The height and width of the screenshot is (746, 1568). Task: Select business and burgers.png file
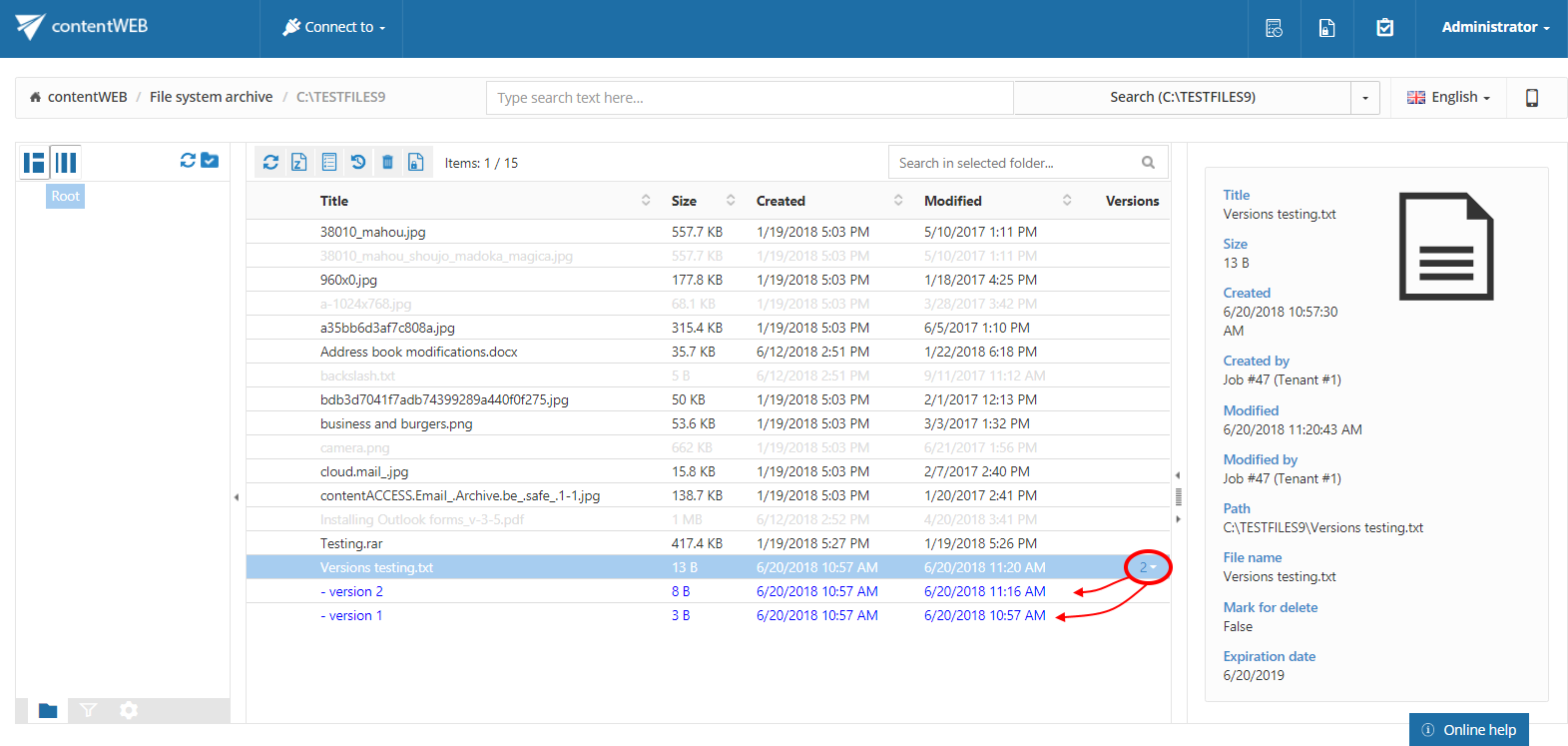coord(709,423)
